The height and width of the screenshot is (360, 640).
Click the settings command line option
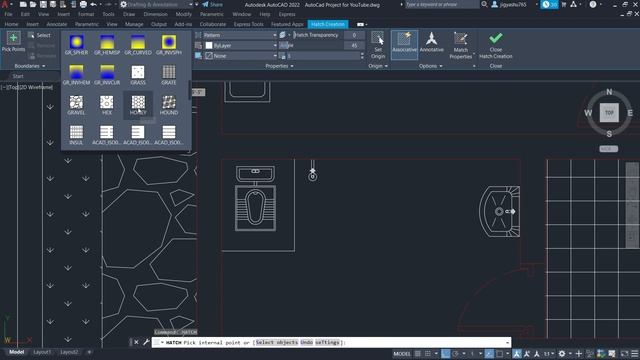[x=327, y=342]
